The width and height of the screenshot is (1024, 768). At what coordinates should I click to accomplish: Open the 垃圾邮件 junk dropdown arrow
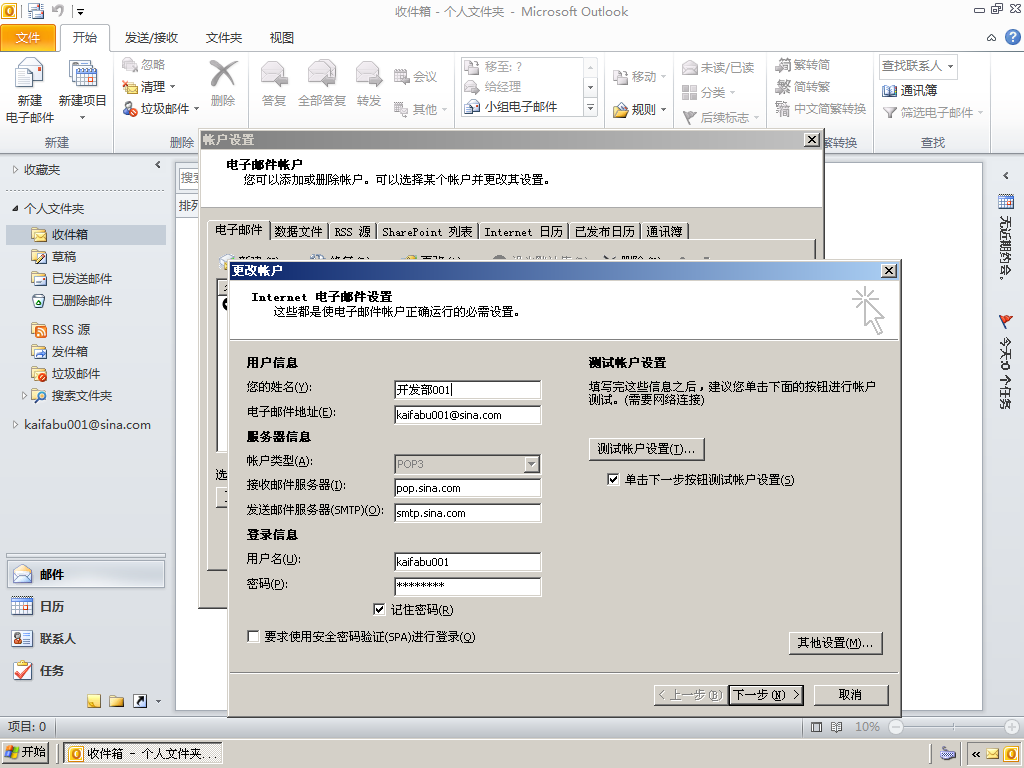tap(196, 108)
